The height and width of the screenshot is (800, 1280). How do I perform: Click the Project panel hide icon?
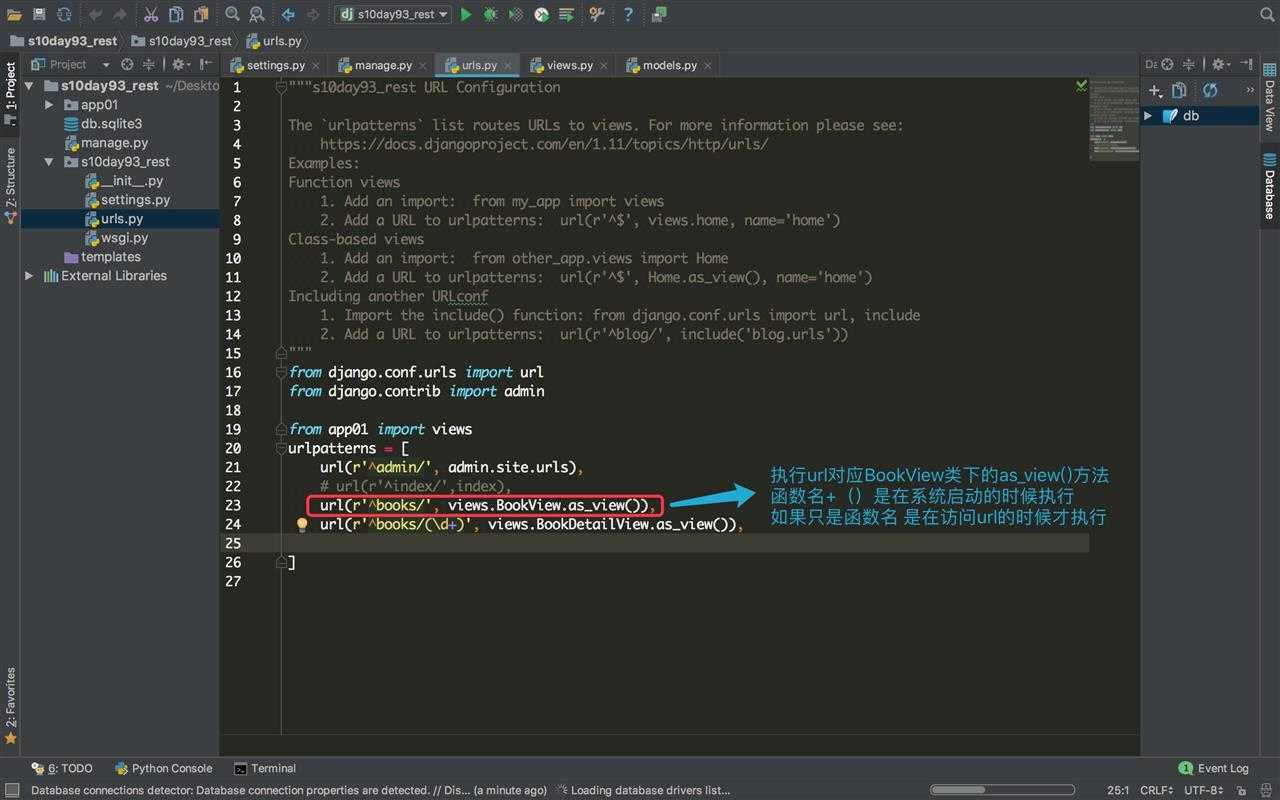pyautogui.click(x=207, y=64)
